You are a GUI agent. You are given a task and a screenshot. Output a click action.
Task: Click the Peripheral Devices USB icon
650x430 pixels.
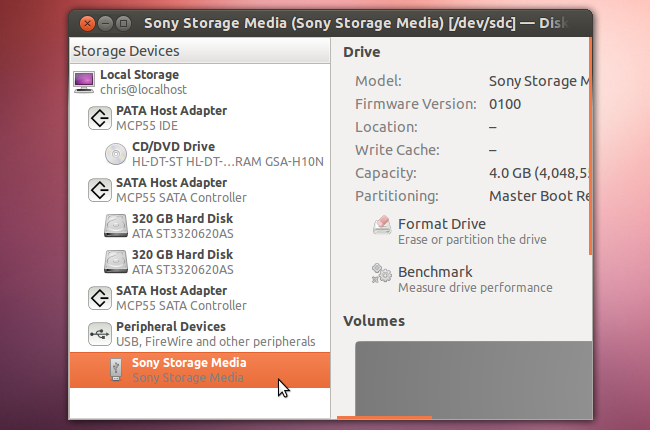[100, 334]
